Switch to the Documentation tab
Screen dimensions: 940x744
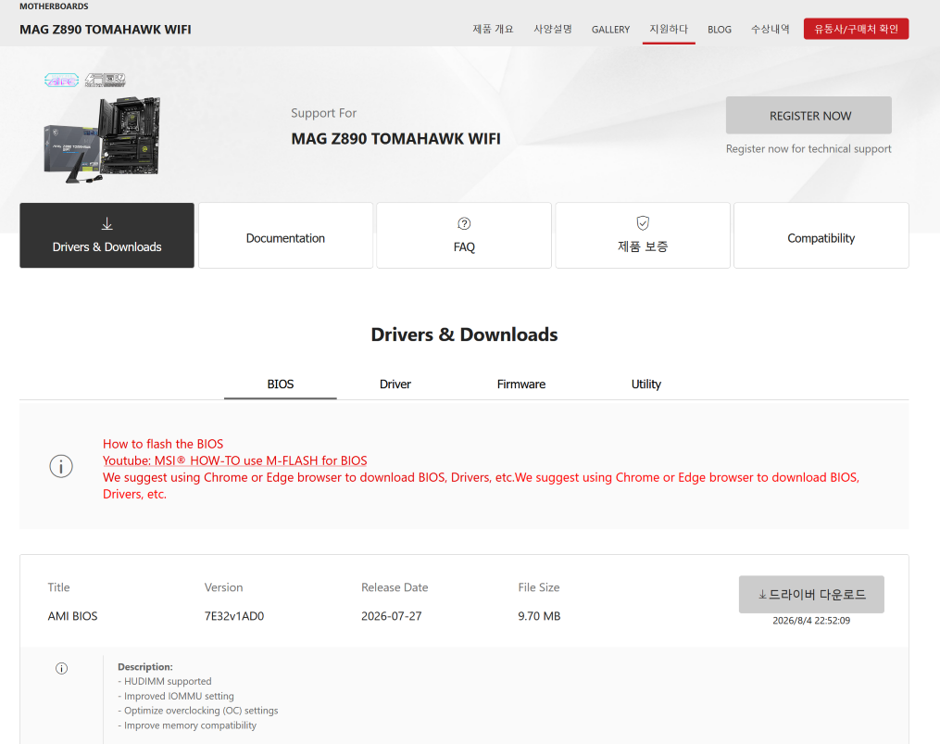pos(285,236)
